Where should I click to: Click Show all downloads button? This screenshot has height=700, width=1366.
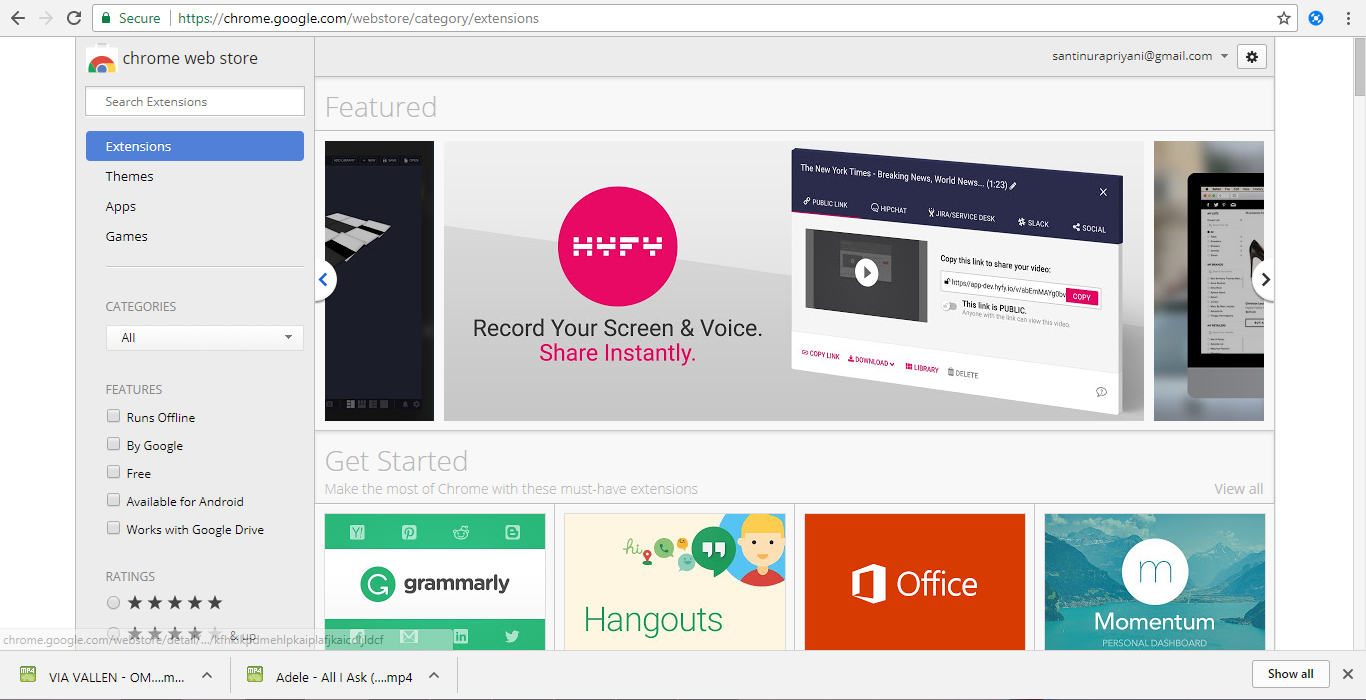[1290, 674]
